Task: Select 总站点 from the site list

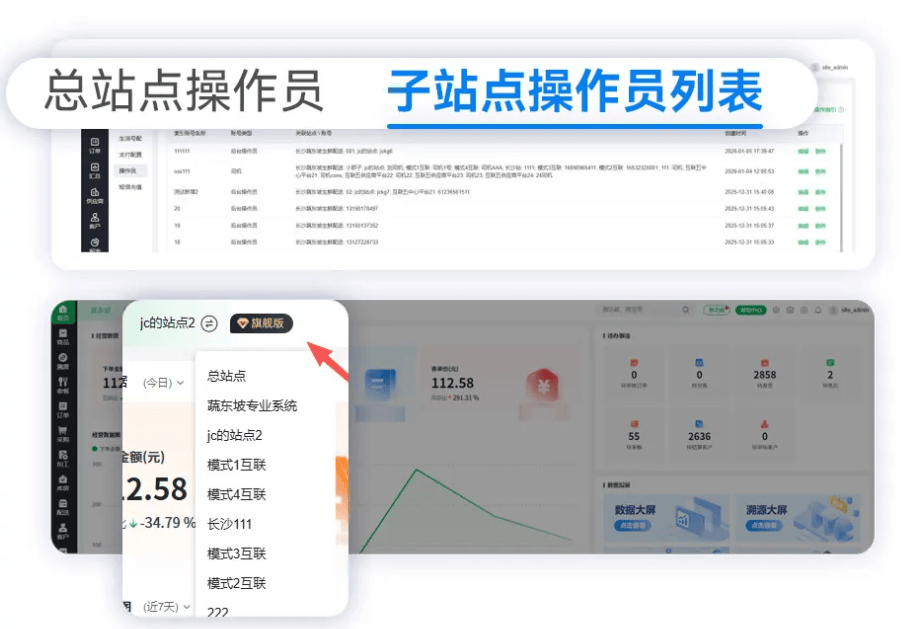Action: (x=226, y=376)
